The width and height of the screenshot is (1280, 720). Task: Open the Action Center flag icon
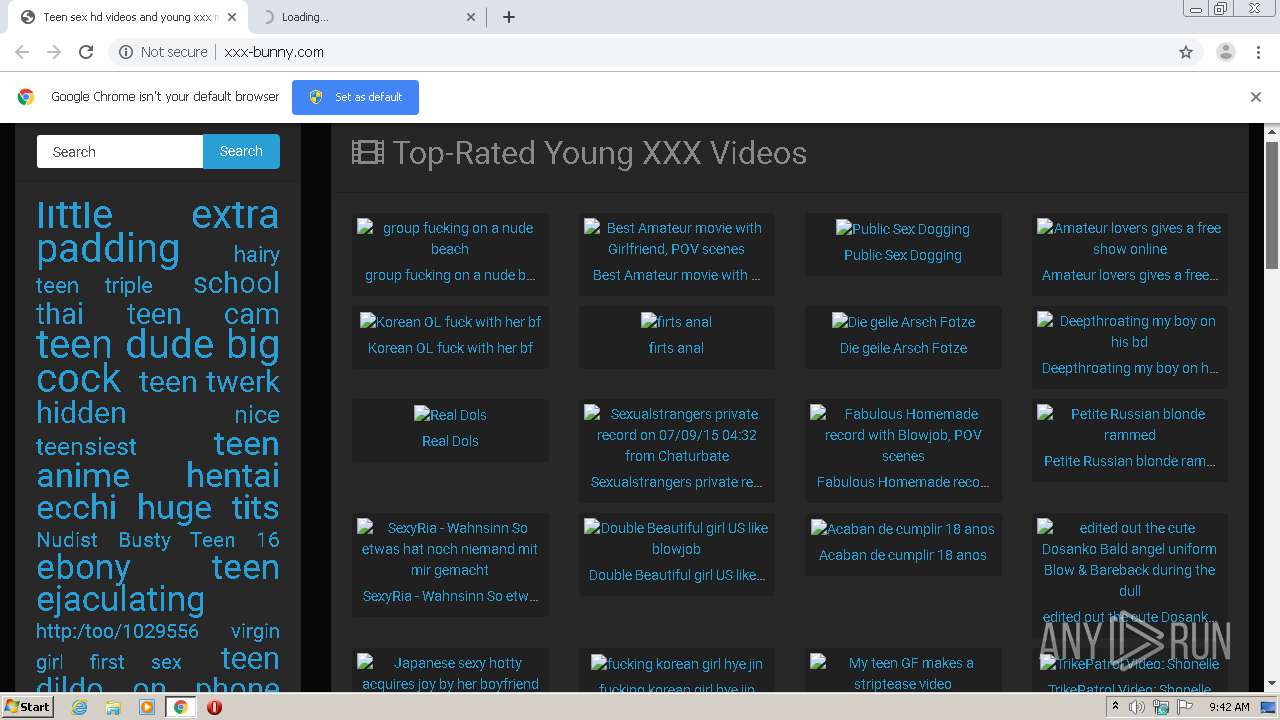pyautogui.click(x=1185, y=707)
